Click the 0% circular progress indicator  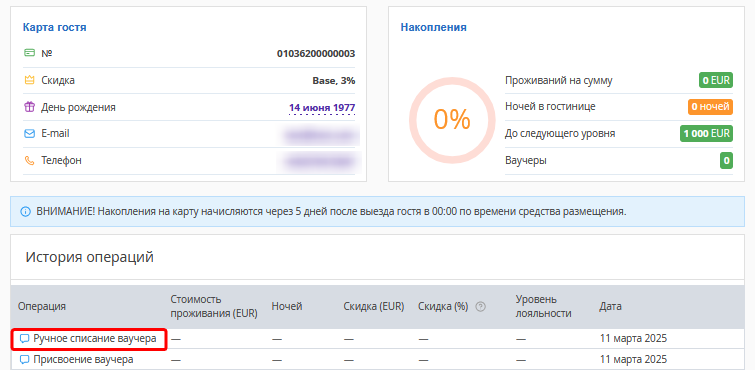[x=452, y=120]
